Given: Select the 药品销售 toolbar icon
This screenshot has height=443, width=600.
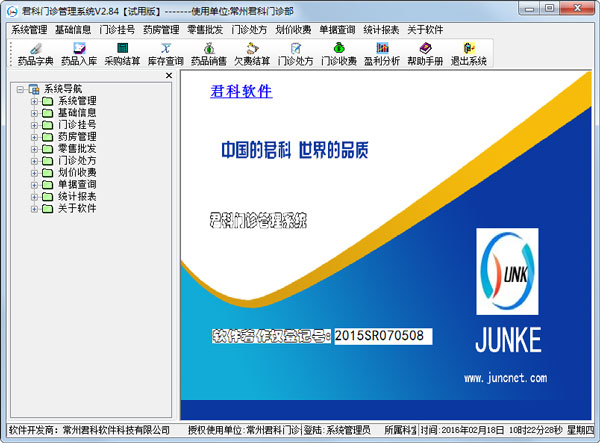Looking at the screenshot, I should pos(208,53).
